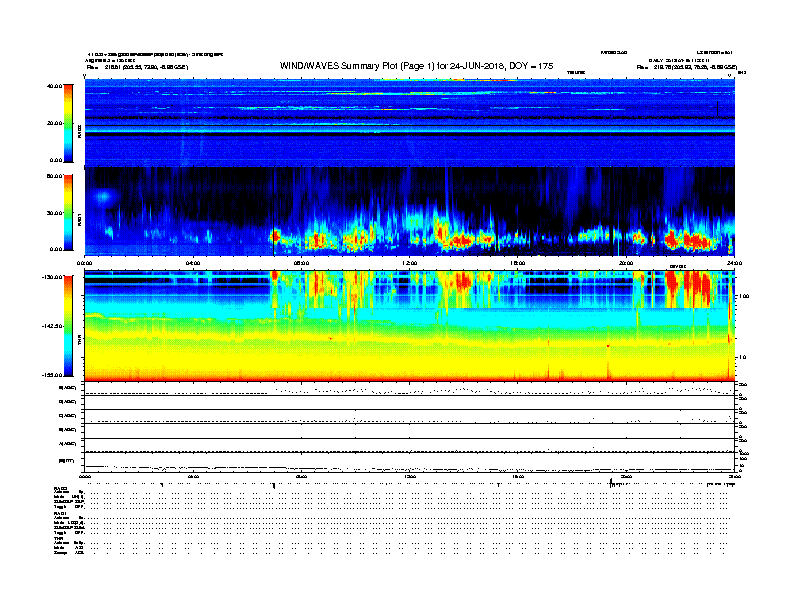
Task: Click the 100 tick on TNR right axis
Action: [744, 296]
